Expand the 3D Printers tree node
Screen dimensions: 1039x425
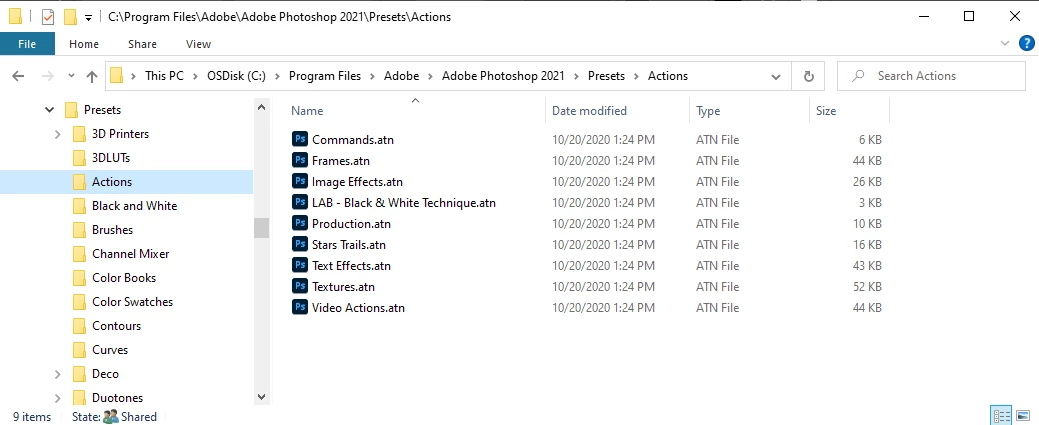(58, 134)
